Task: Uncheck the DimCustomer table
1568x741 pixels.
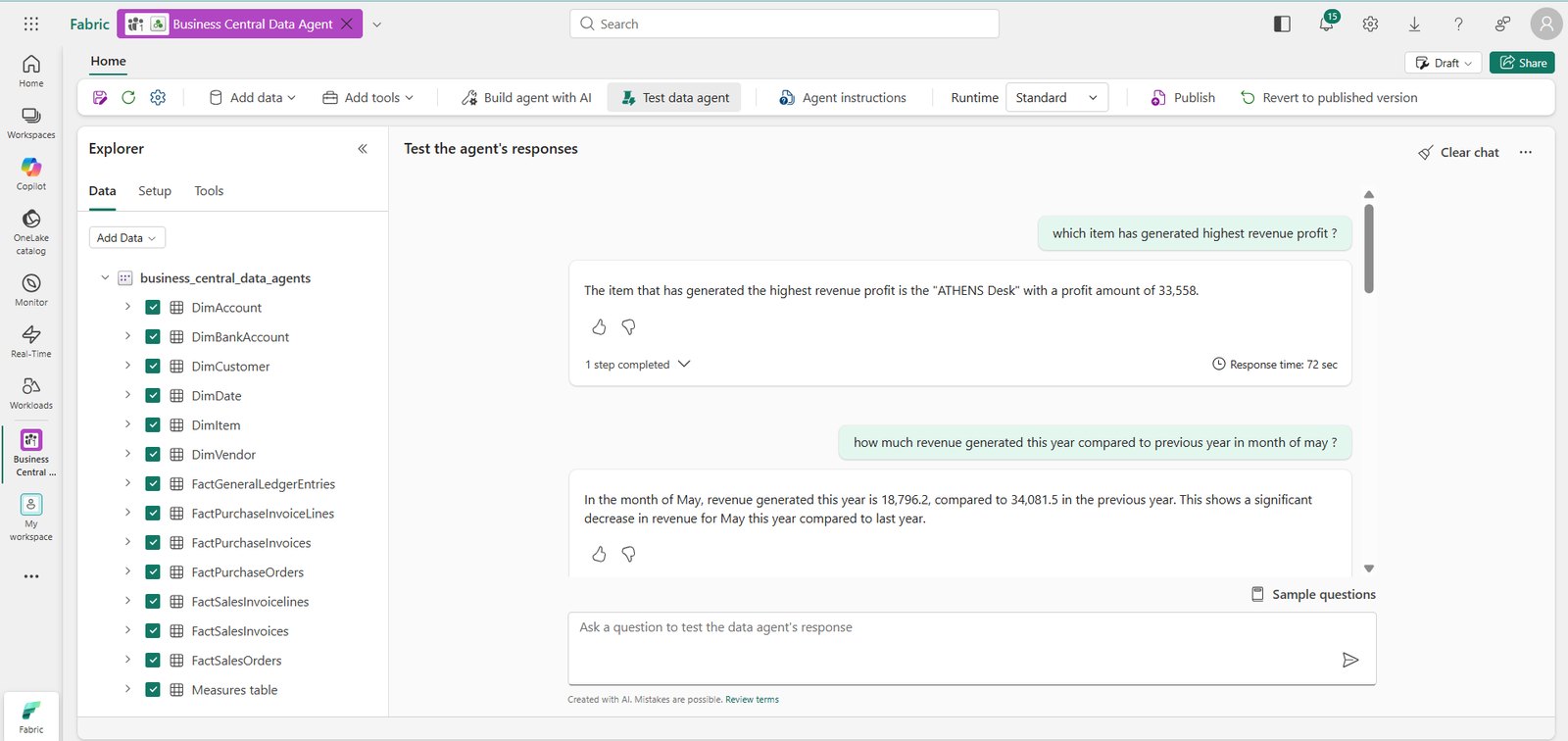Action: (153, 366)
